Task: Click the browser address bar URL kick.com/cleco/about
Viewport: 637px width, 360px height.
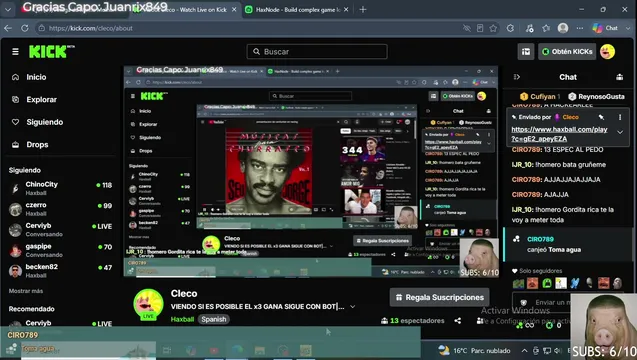Action: click(x=90, y=28)
